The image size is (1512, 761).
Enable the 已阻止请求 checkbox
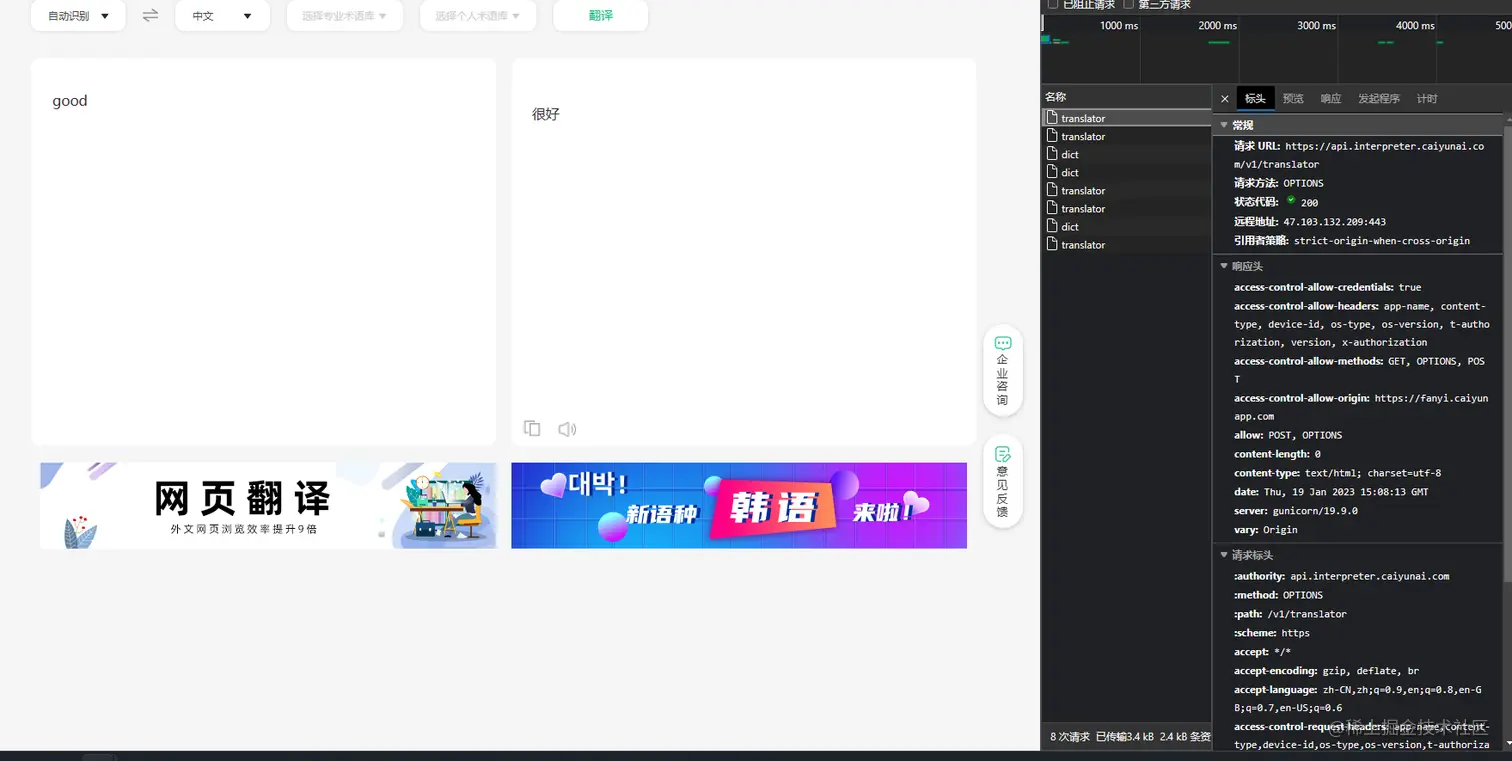coord(1053,4)
